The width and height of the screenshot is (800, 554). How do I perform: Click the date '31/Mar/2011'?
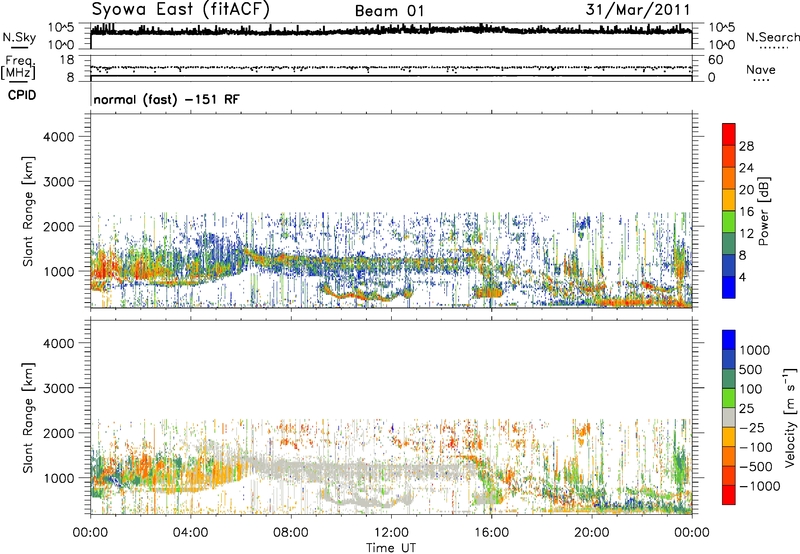point(638,10)
